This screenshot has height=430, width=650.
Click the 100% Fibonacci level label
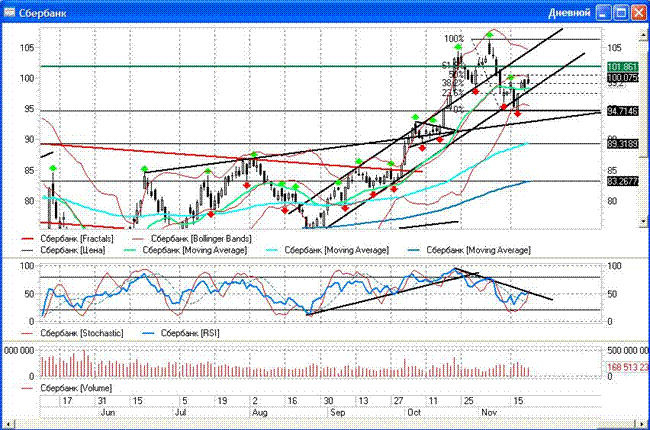[454, 39]
